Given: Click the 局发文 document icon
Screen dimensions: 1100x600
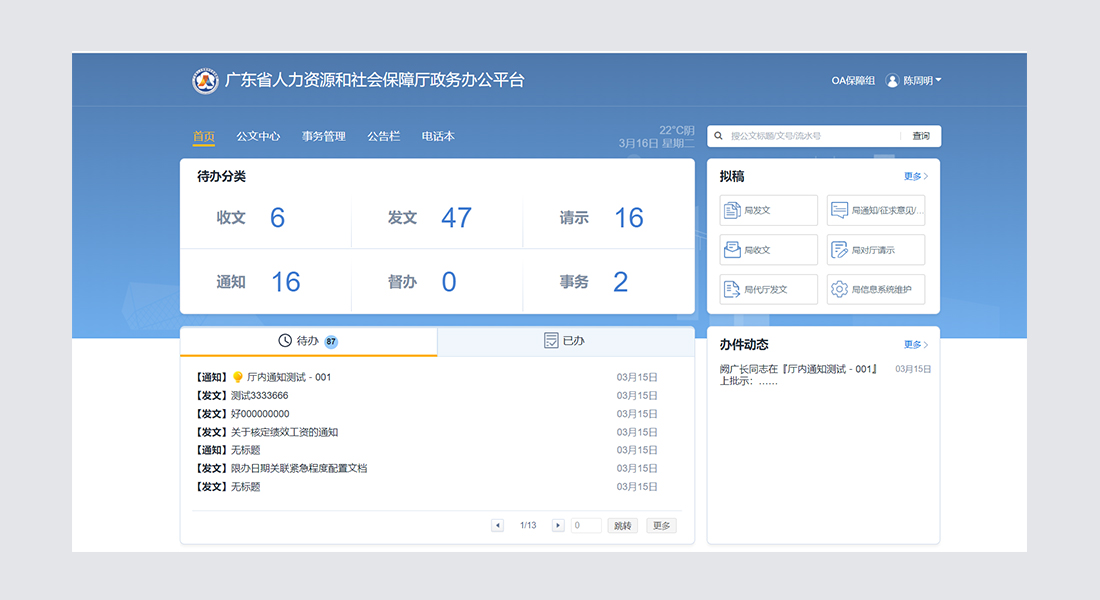Looking at the screenshot, I should click(x=732, y=211).
